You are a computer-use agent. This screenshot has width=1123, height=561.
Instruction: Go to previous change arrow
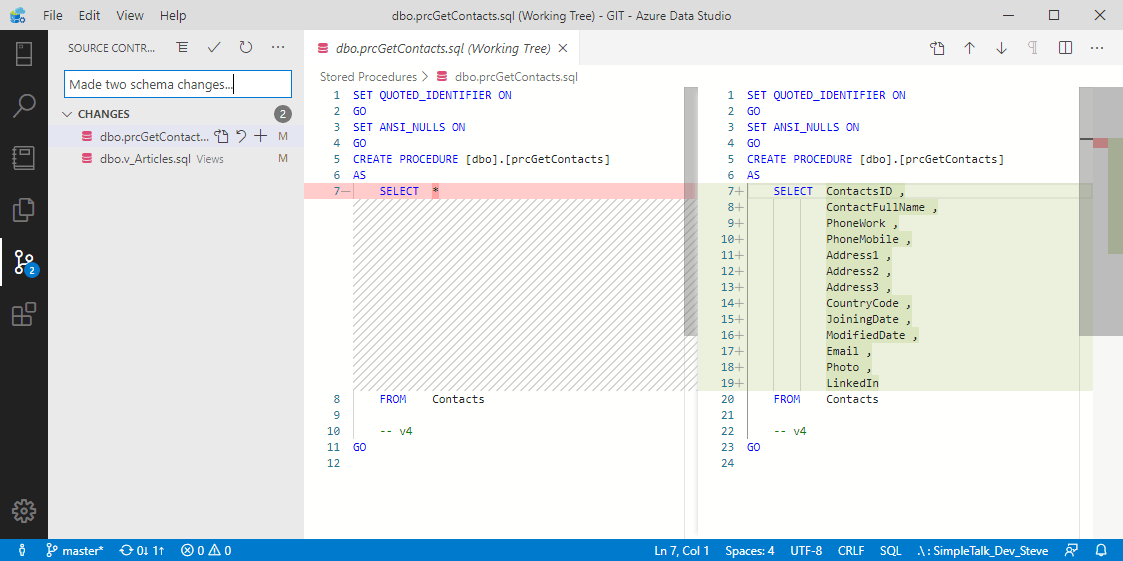pos(970,48)
